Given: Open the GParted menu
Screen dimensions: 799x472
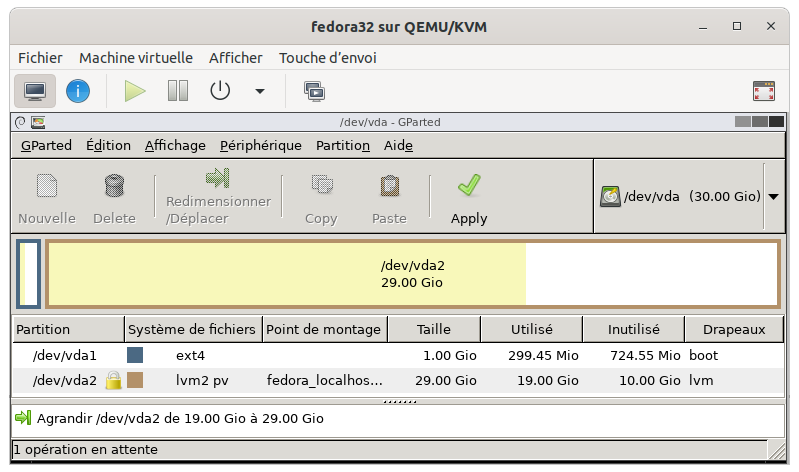Looking at the screenshot, I should pyautogui.click(x=46, y=146).
